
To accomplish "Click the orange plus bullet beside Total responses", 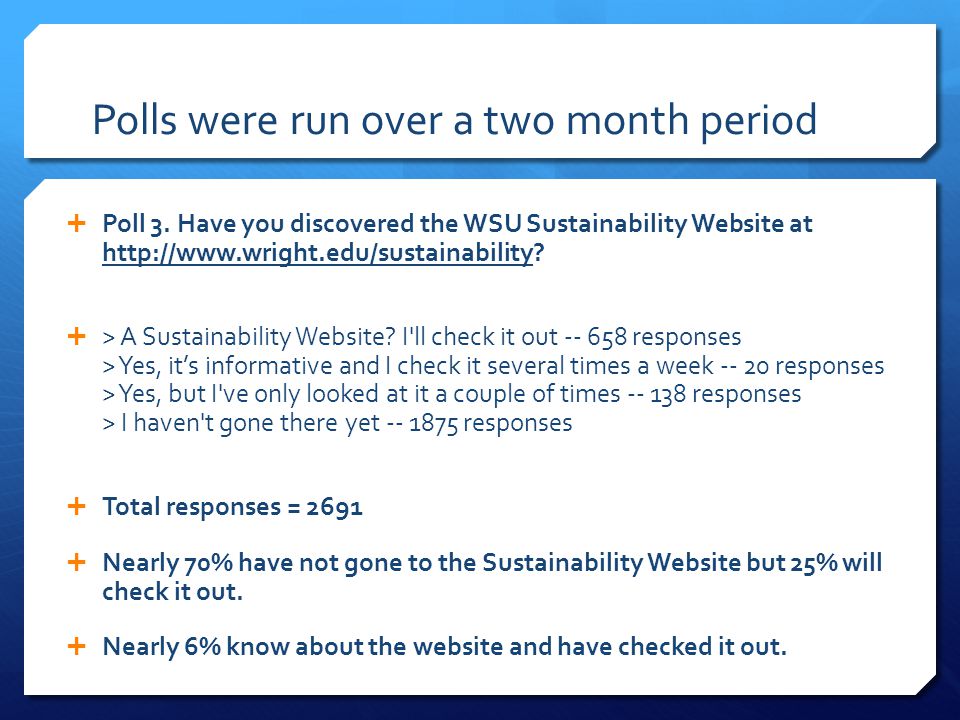I will click(x=77, y=506).
